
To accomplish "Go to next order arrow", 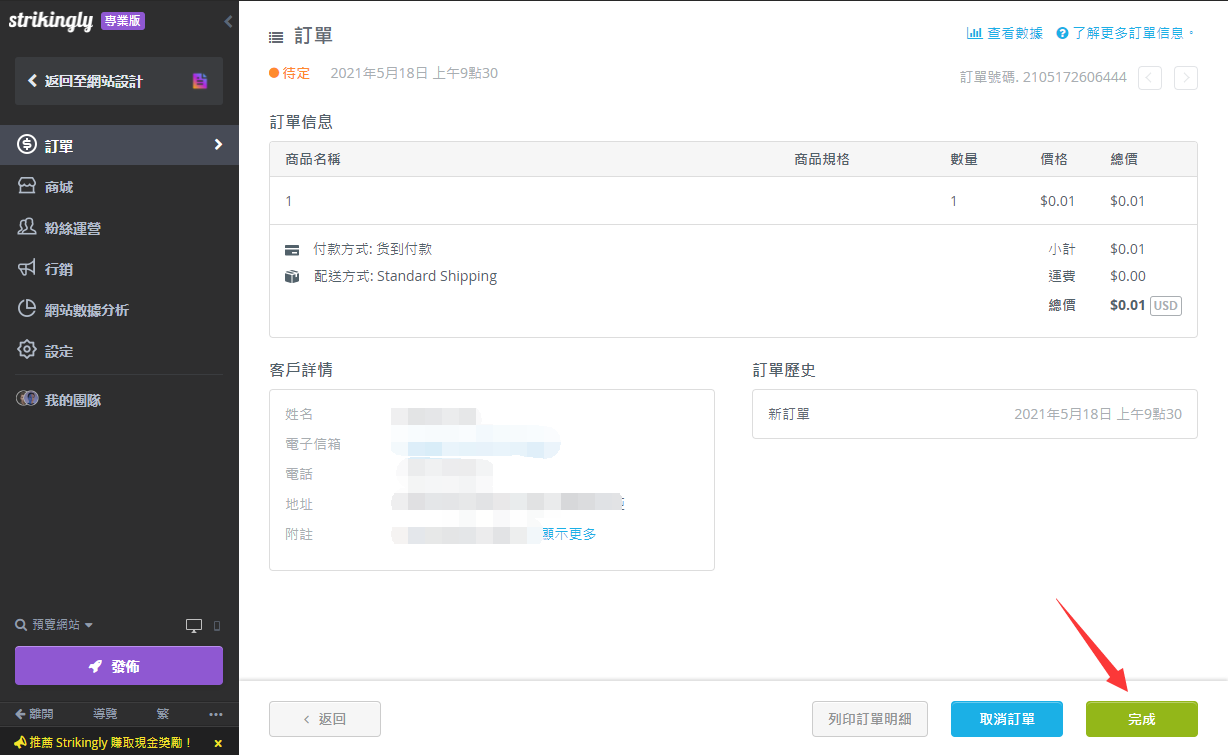I will pyautogui.click(x=1186, y=77).
